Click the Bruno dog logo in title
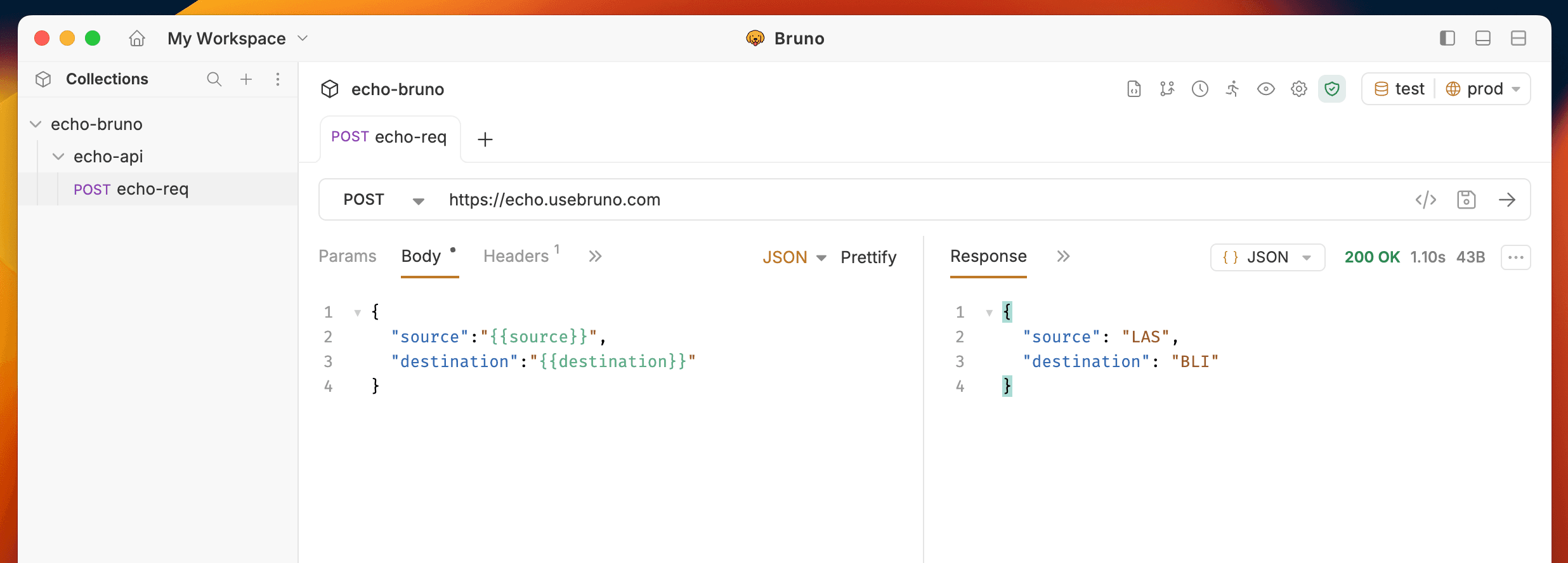Viewport: 1568px width, 563px height. coord(755,39)
